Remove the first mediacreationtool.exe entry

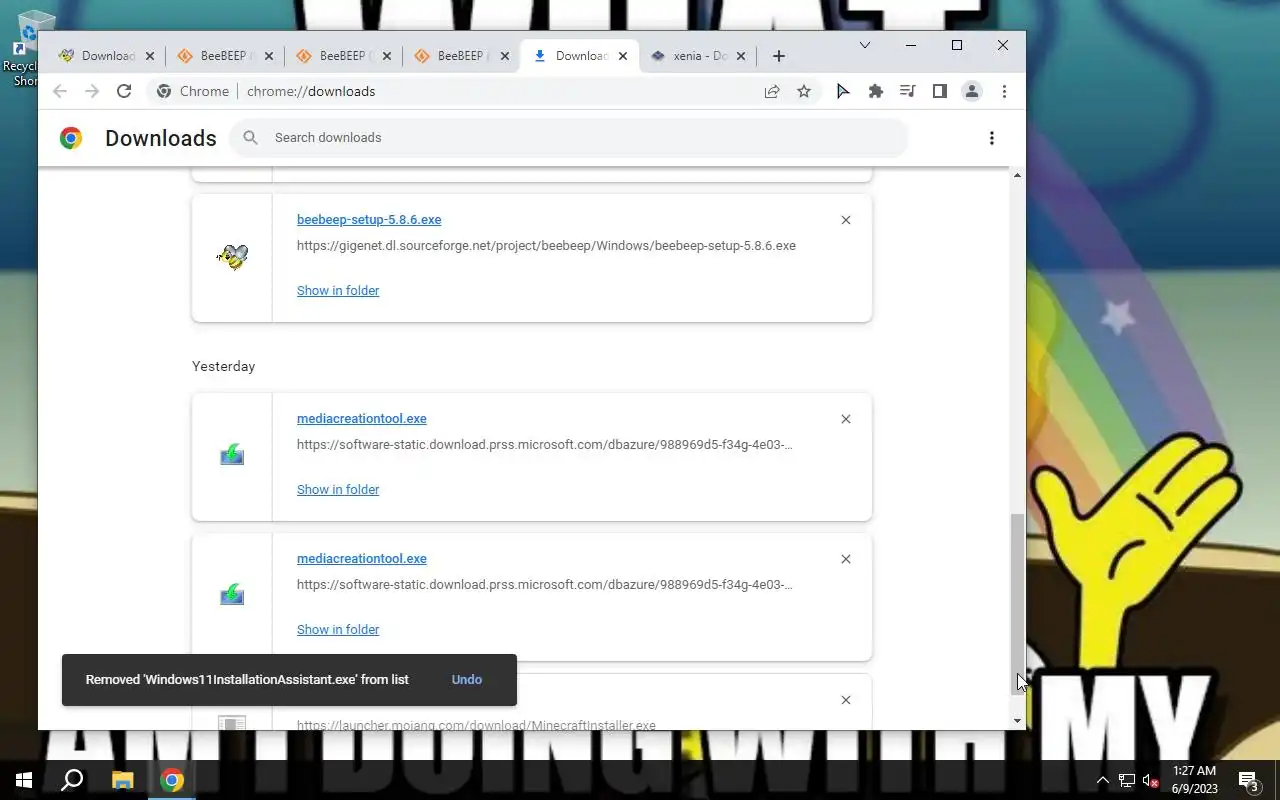point(846,419)
